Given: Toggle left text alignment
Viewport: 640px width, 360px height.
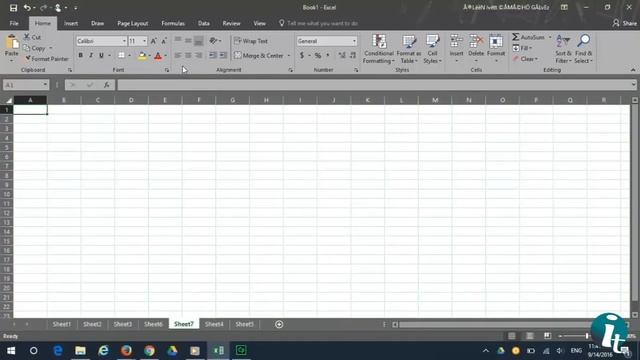Looking at the screenshot, I should [178, 55].
